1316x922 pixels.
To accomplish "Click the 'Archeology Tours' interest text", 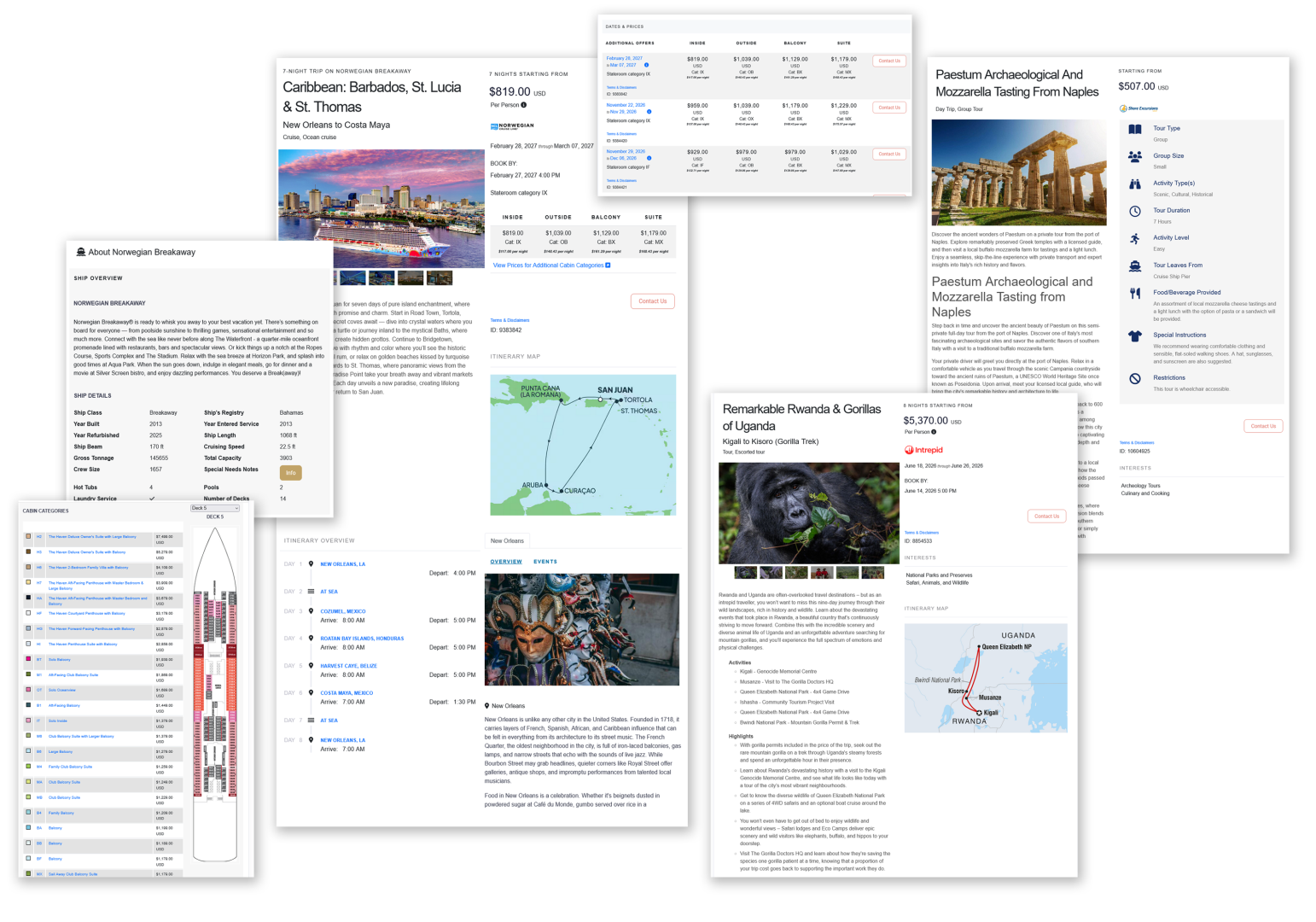I will pyautogui.click(x=1140, y=486).
